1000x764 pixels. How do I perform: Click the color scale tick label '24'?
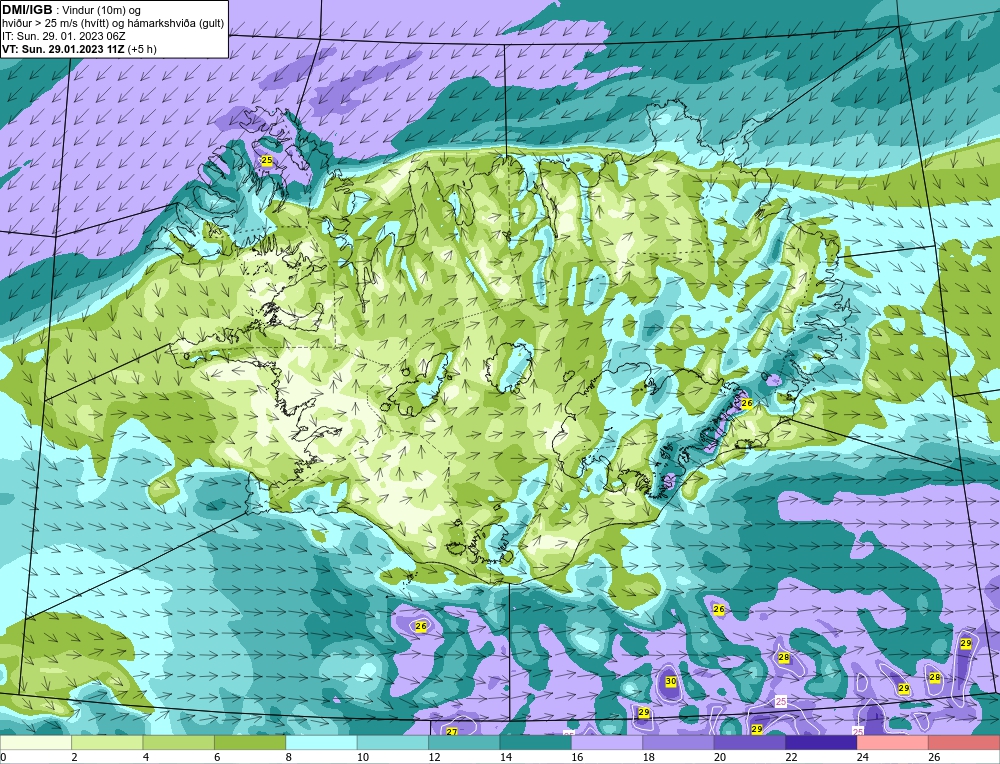click(863, 757)
